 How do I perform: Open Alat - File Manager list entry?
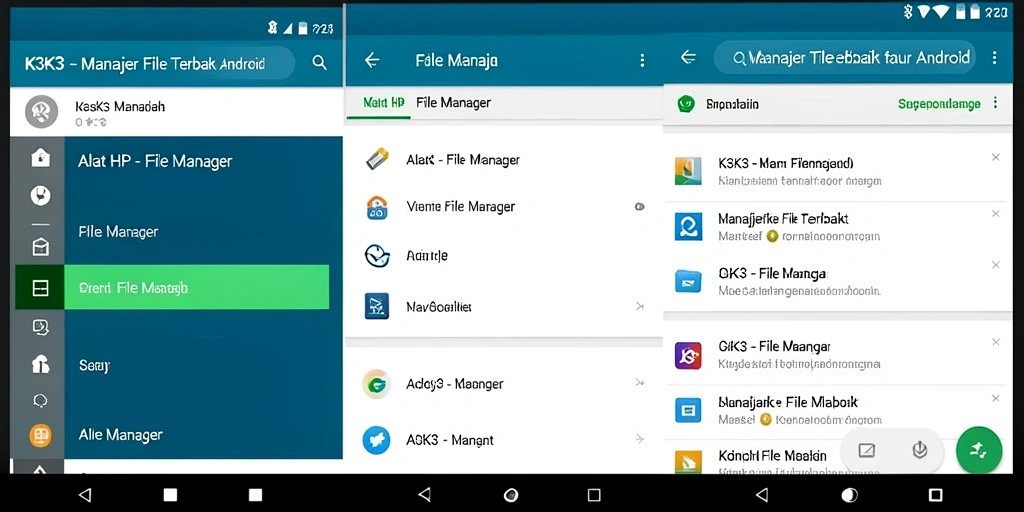point(503,159)
